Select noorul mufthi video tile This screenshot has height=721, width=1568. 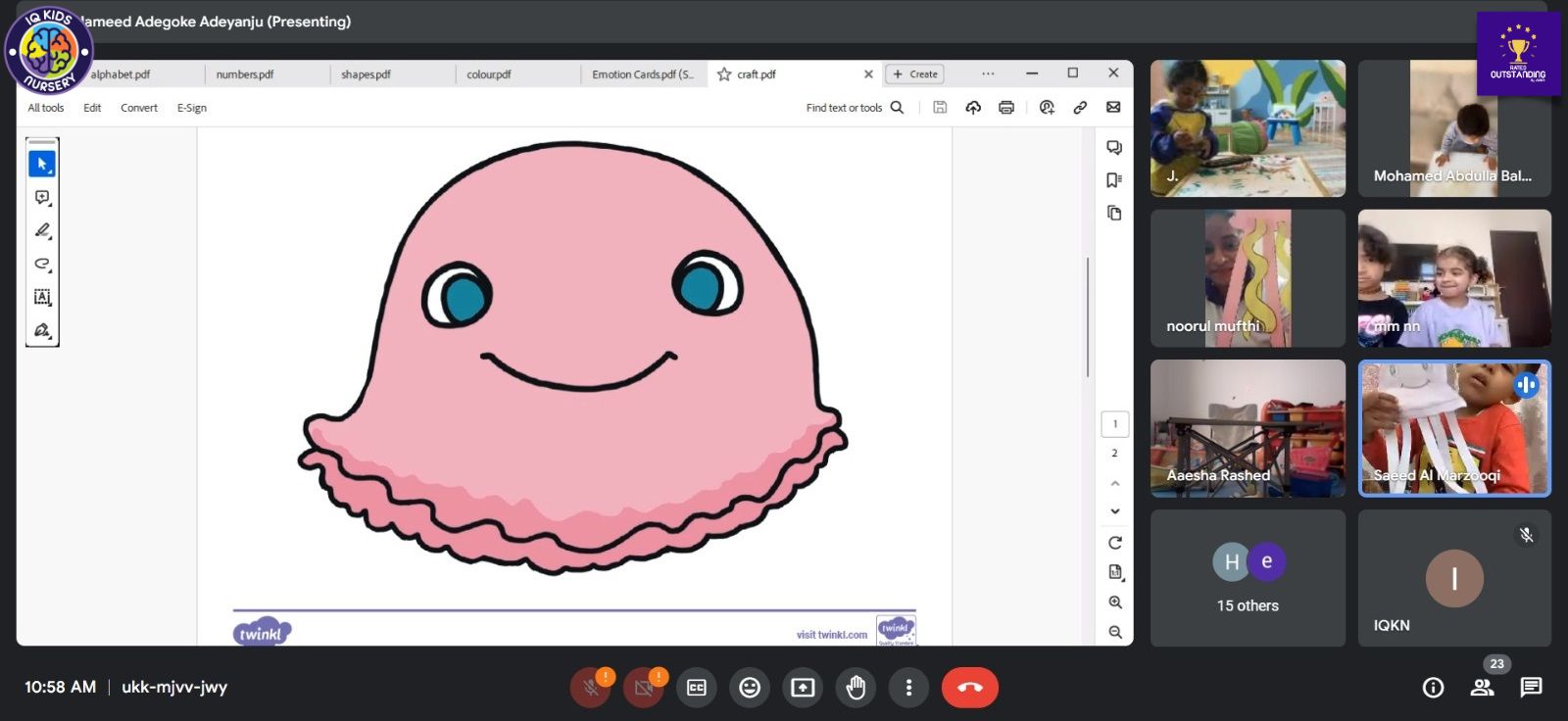click(x=1248, y=278)
